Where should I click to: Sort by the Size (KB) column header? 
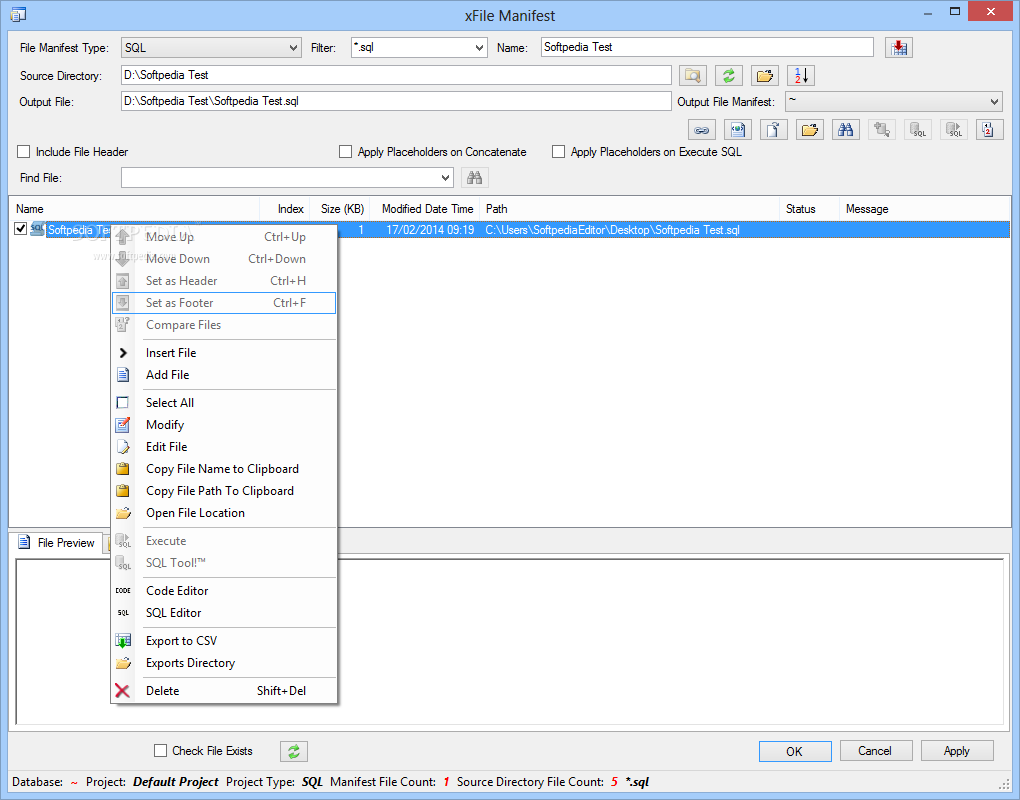[x=340, y=209]
